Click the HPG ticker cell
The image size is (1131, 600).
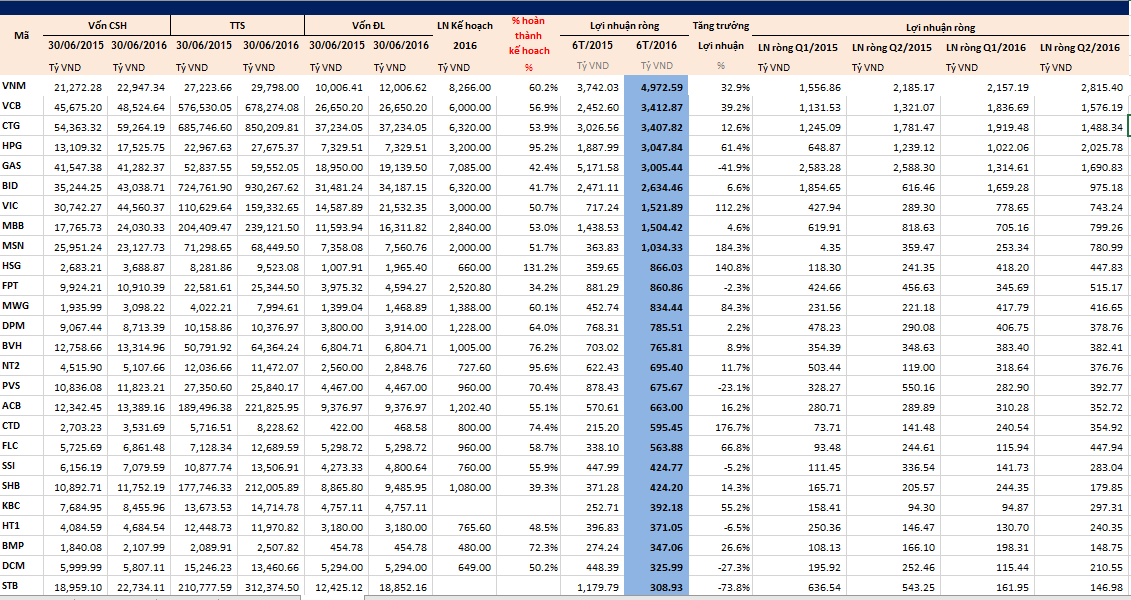[12, 146]
